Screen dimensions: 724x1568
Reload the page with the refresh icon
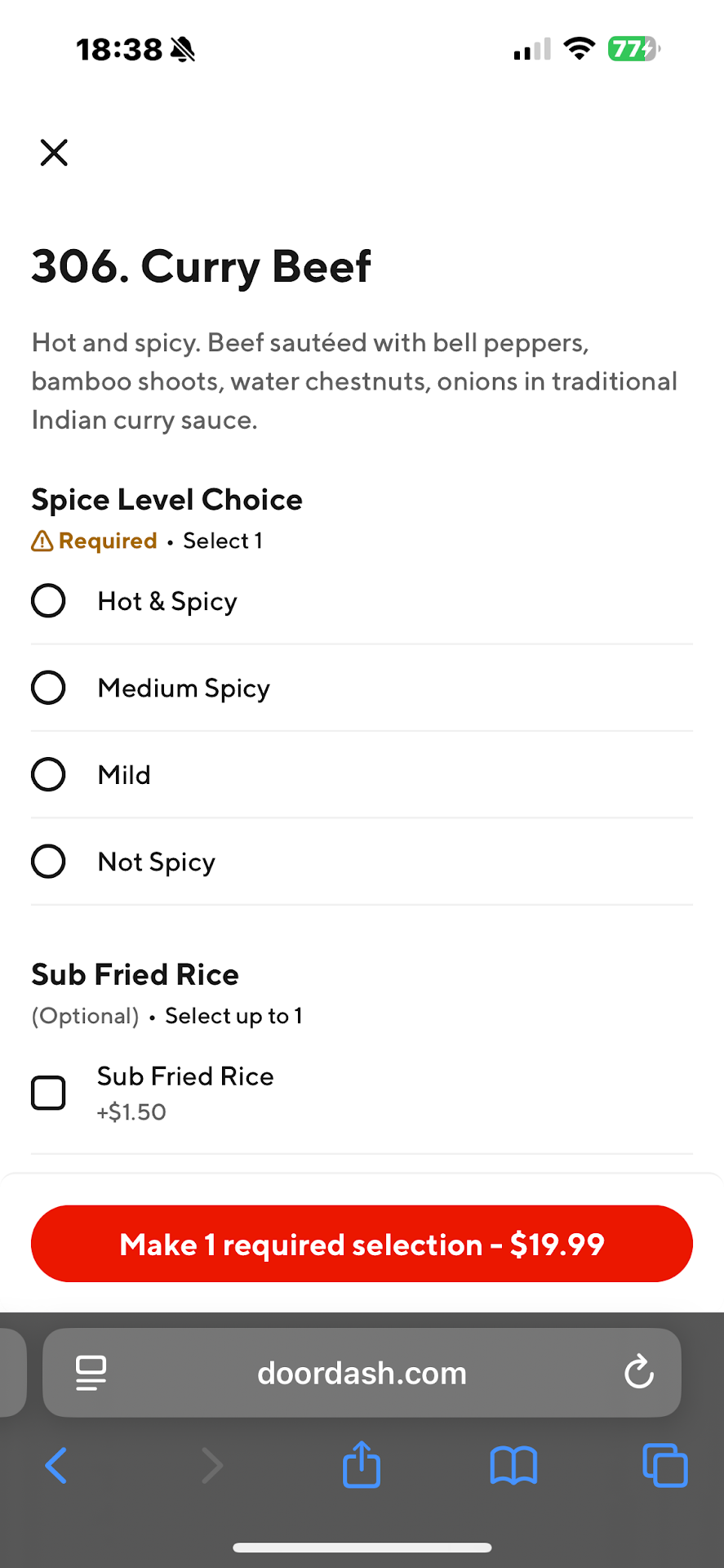point(639,1372)
